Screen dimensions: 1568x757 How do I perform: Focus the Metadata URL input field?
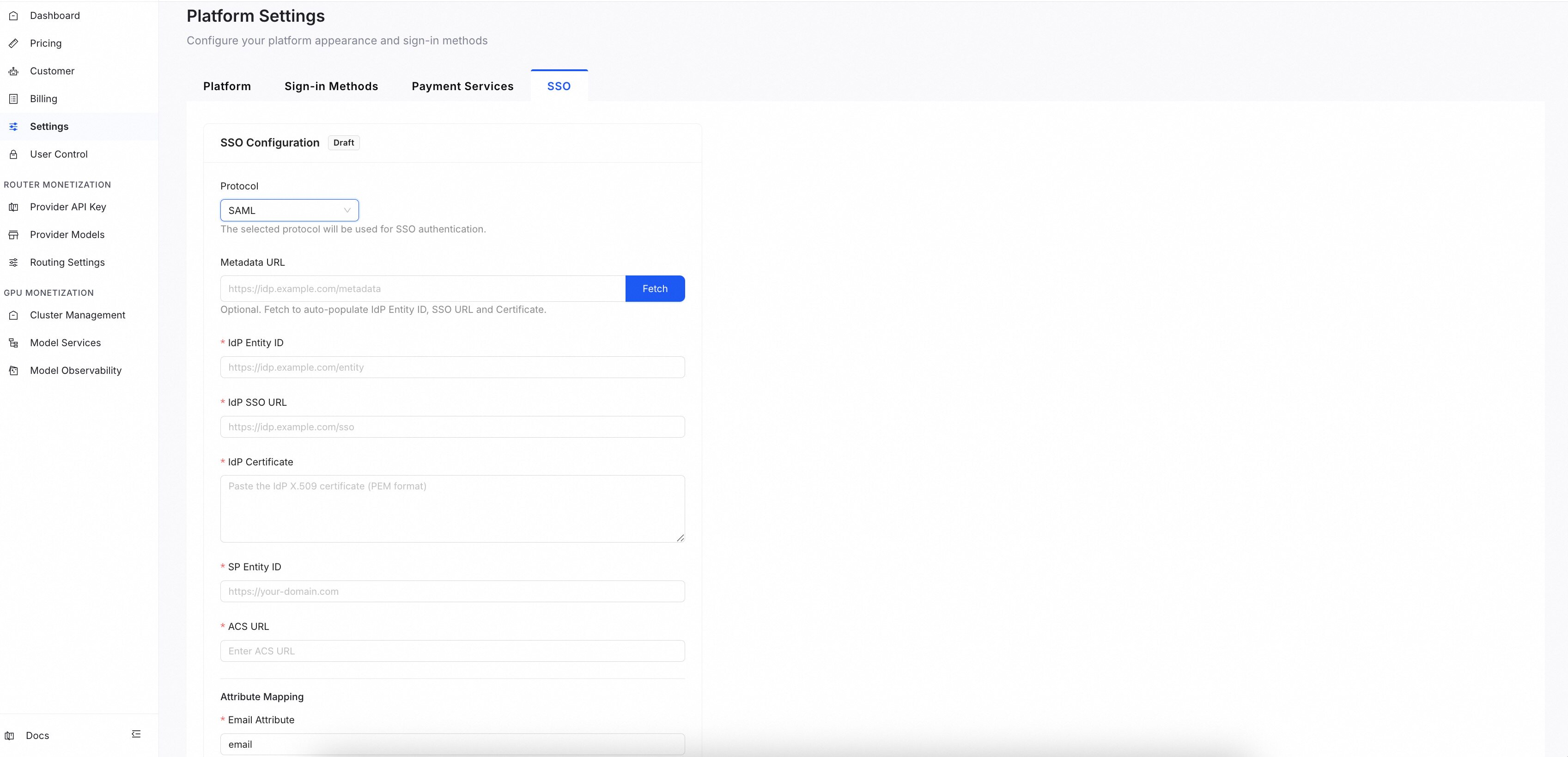[x=422, y=289]
